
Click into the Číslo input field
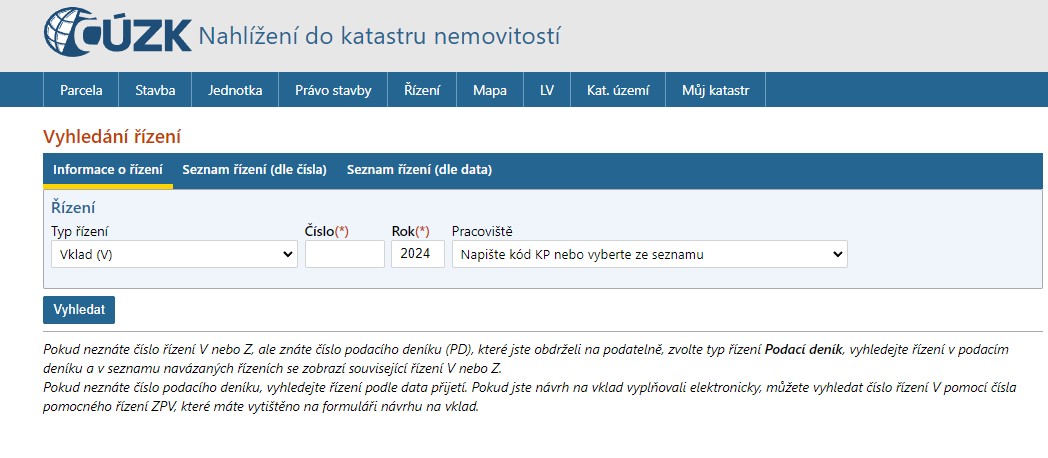(344, 254)
